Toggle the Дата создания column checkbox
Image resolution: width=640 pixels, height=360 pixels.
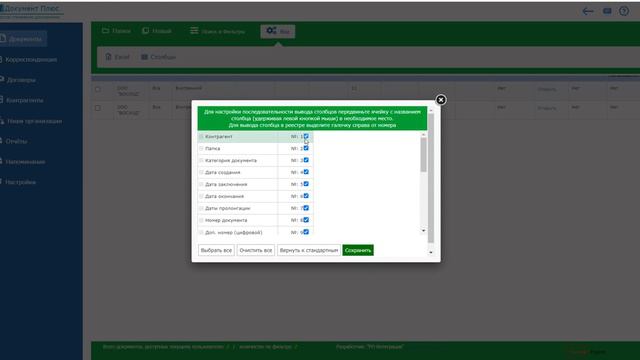306,172
